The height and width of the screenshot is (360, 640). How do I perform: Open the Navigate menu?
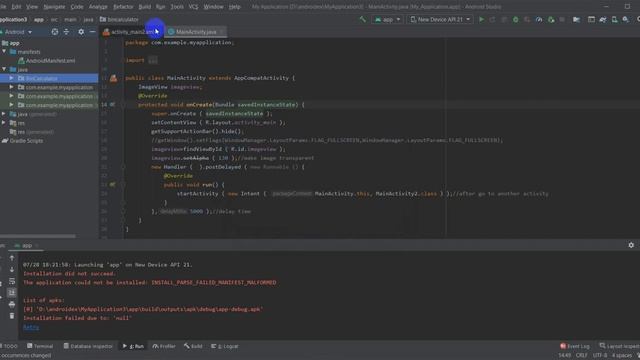point(54,7)
